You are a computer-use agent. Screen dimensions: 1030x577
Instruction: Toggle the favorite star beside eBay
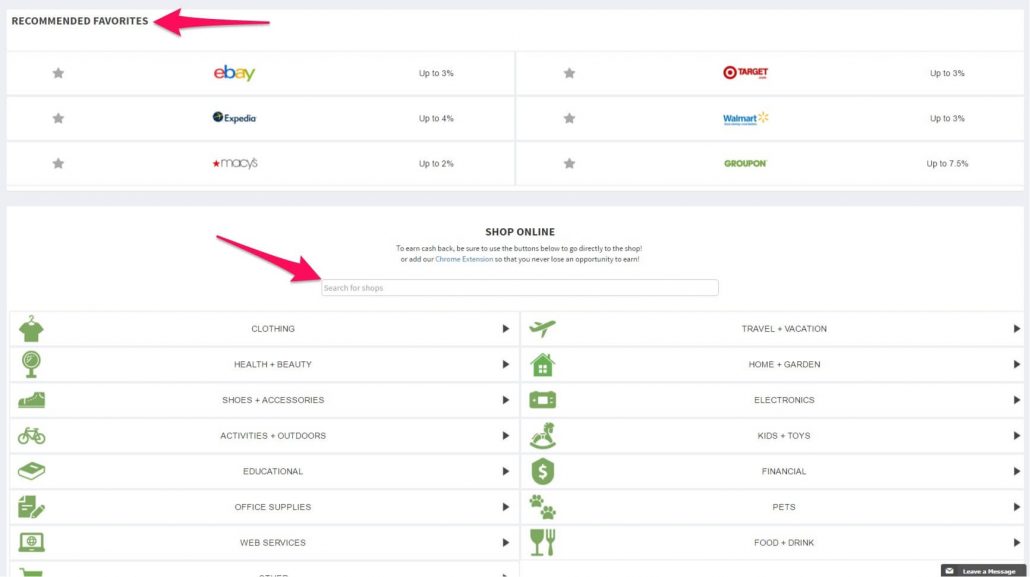58,73
